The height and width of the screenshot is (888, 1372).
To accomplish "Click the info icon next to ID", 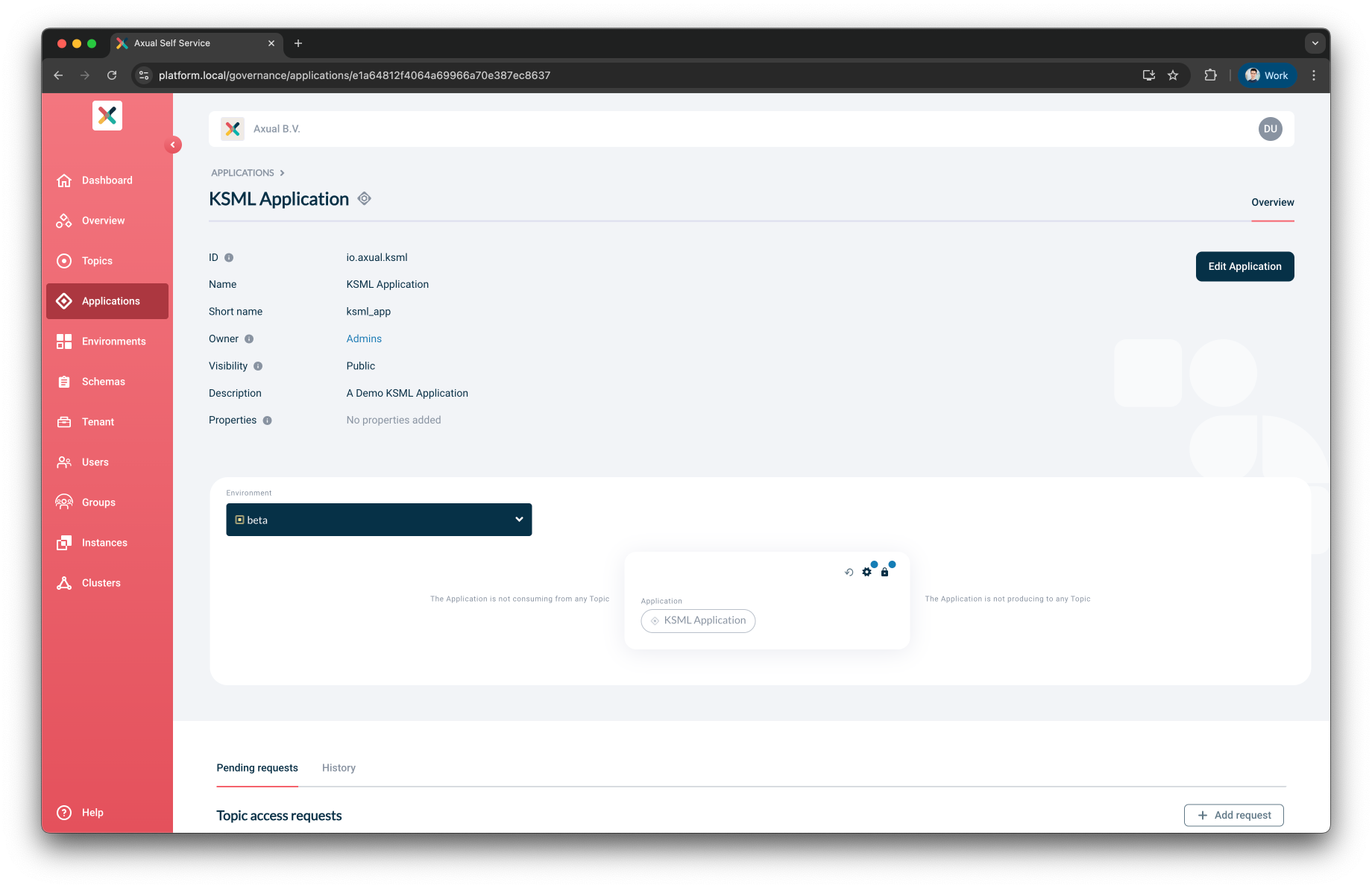I will point(229,258).
